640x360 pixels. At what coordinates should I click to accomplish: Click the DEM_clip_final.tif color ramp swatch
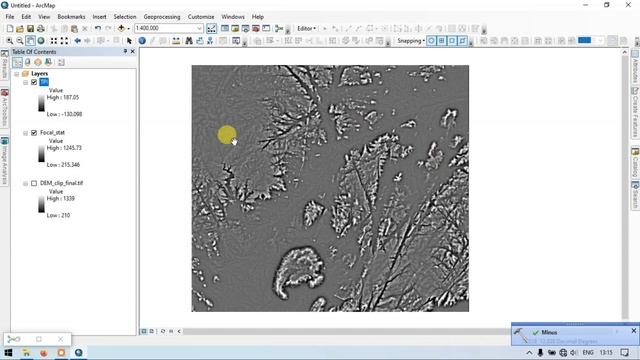coord(42,205)
